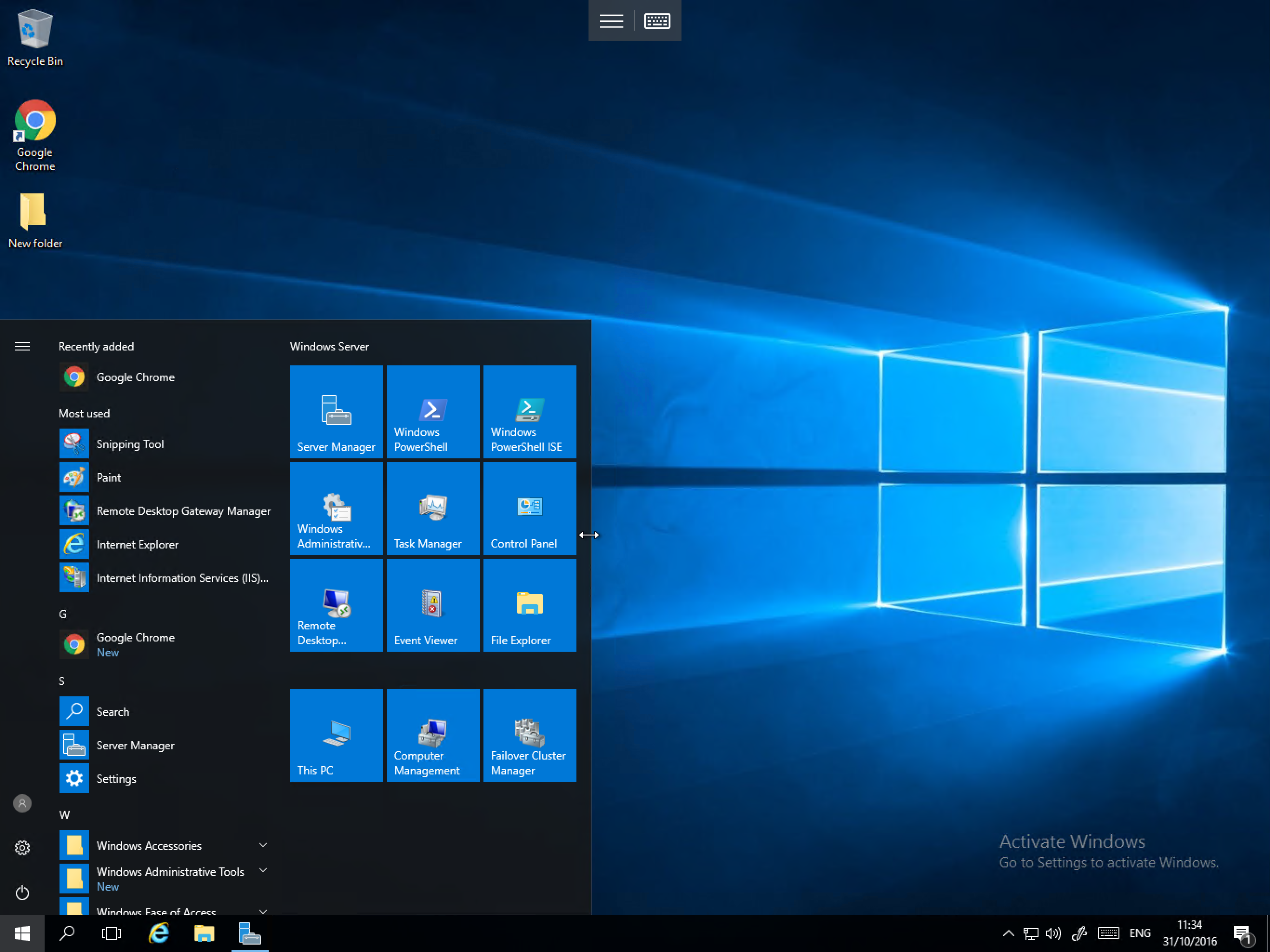This screenshot has width=1270, height=952.
Task: Open the volume control in tray
Action: (1053, 933)
